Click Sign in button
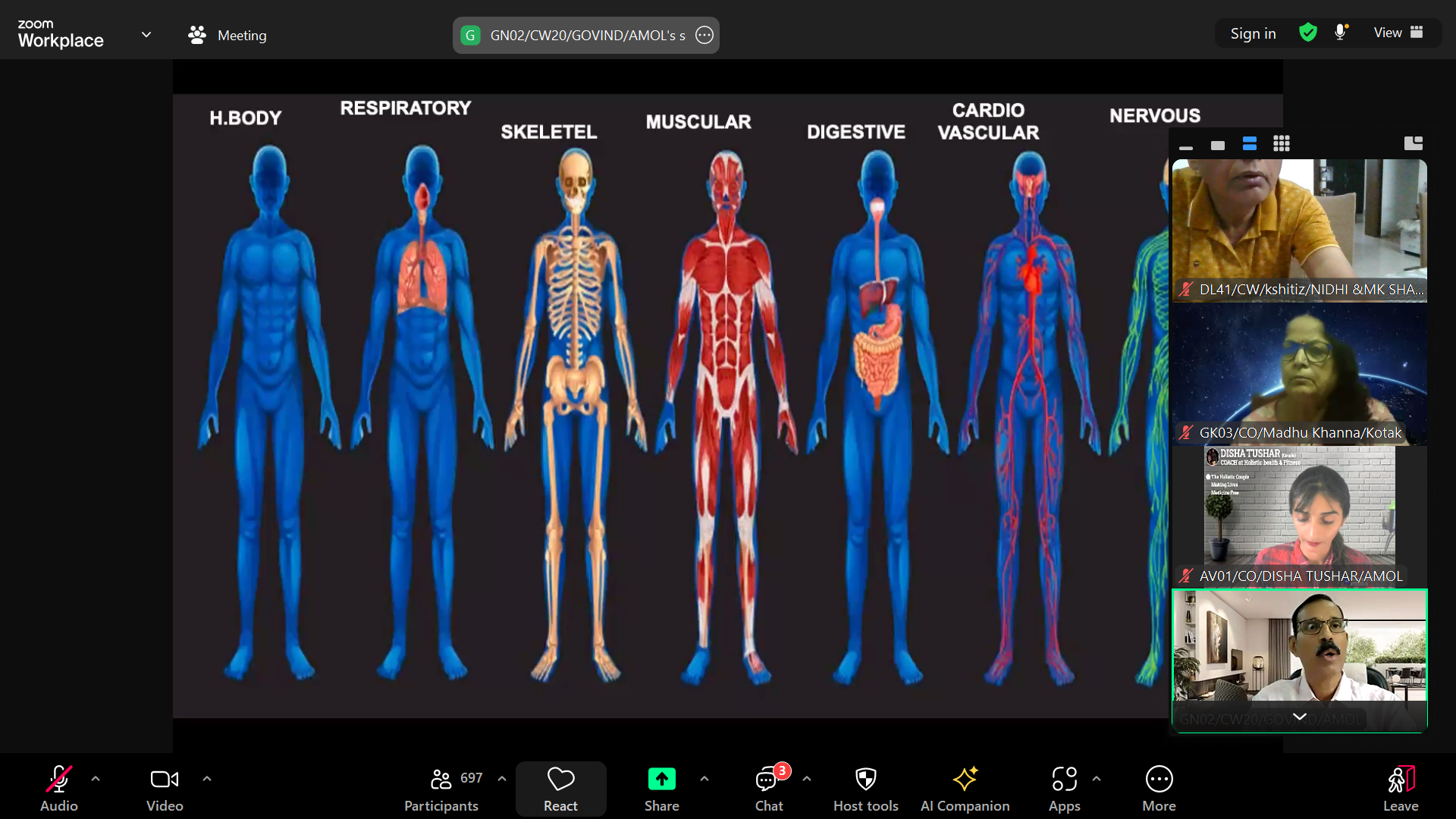Image resolution: width=1456 pixels, height=819 pixels. coord(1253,33)
